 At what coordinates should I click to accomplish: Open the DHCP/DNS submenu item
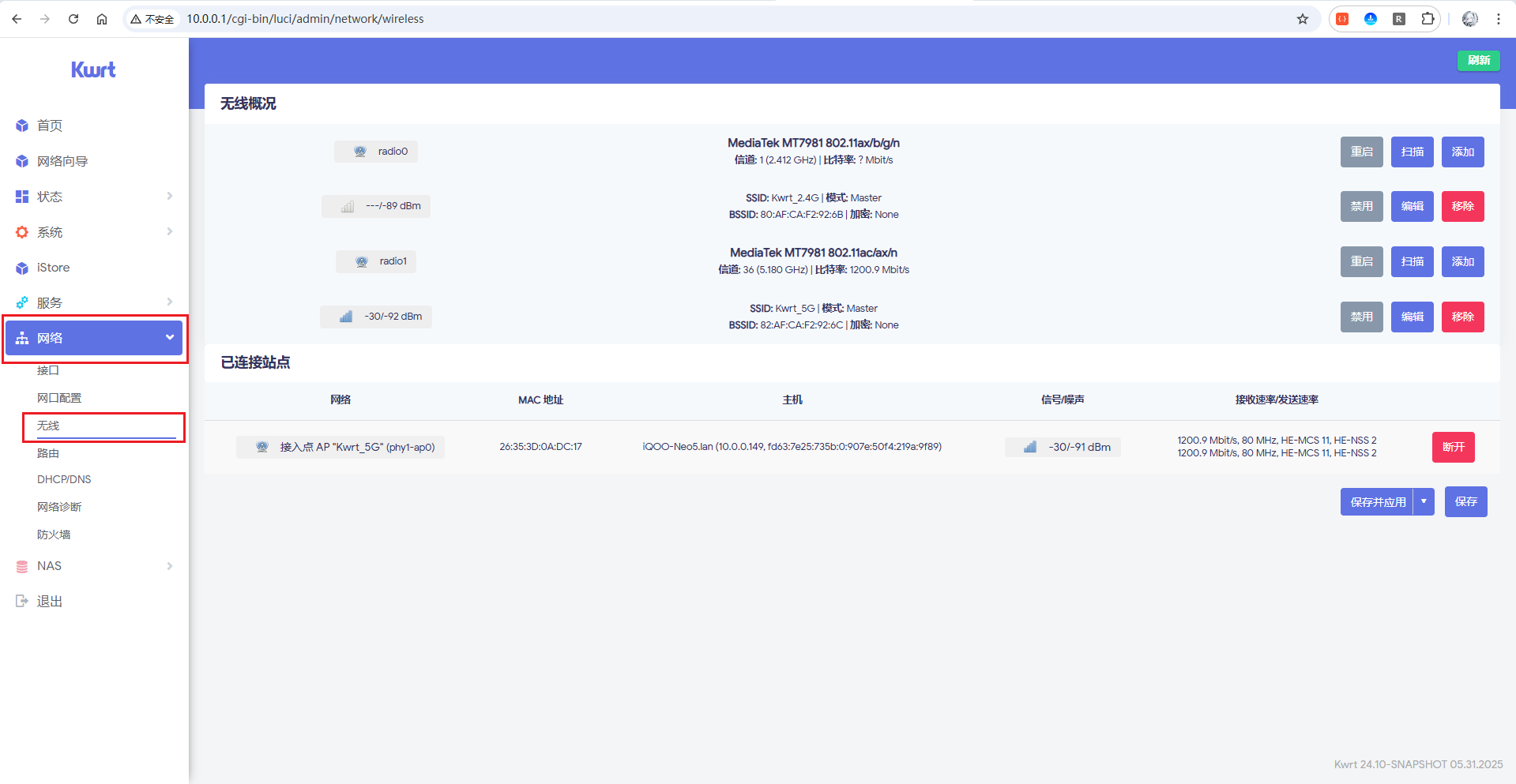point(64,479)
